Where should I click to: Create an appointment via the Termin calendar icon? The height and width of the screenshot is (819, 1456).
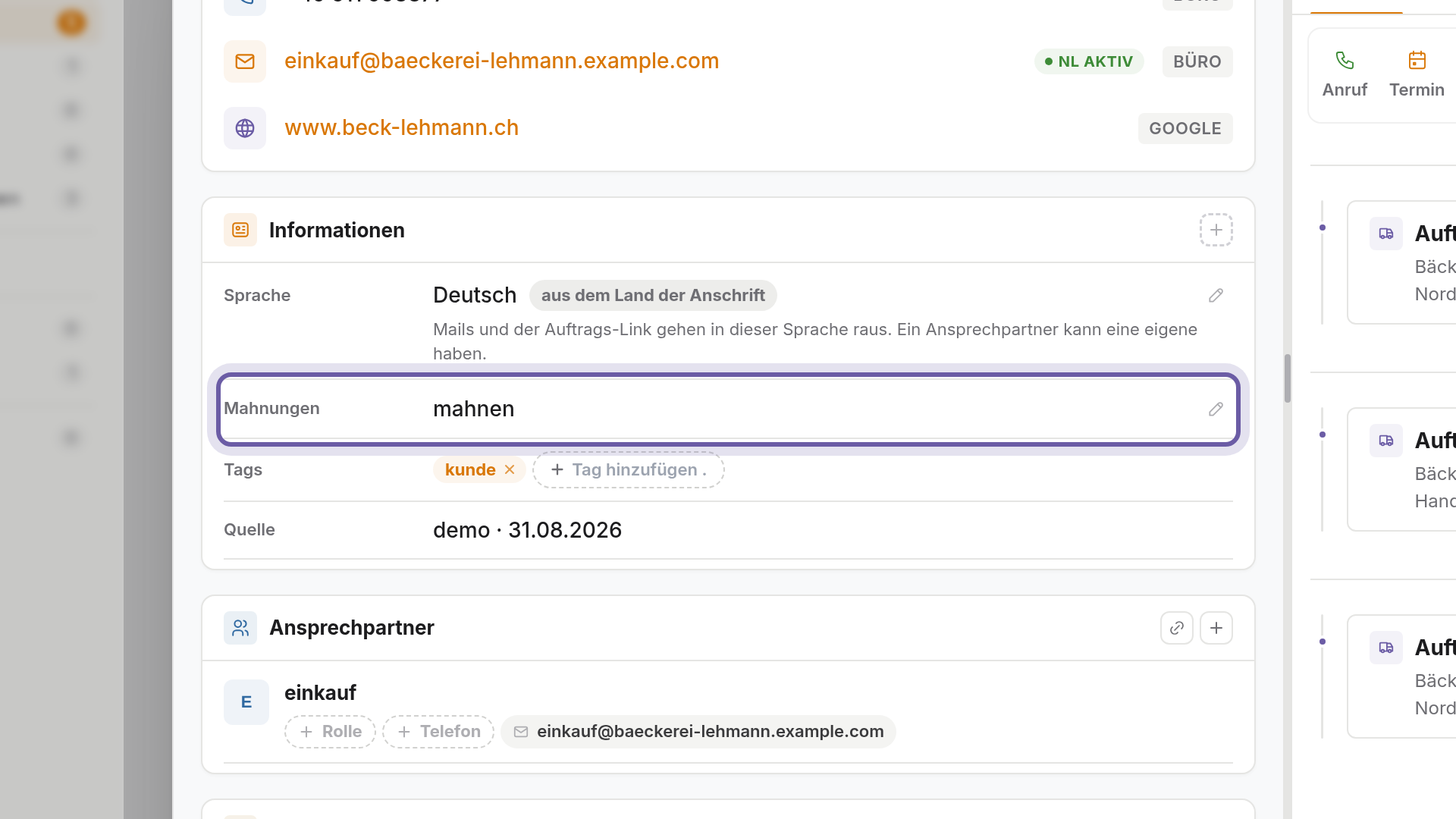coord(1417,60)
